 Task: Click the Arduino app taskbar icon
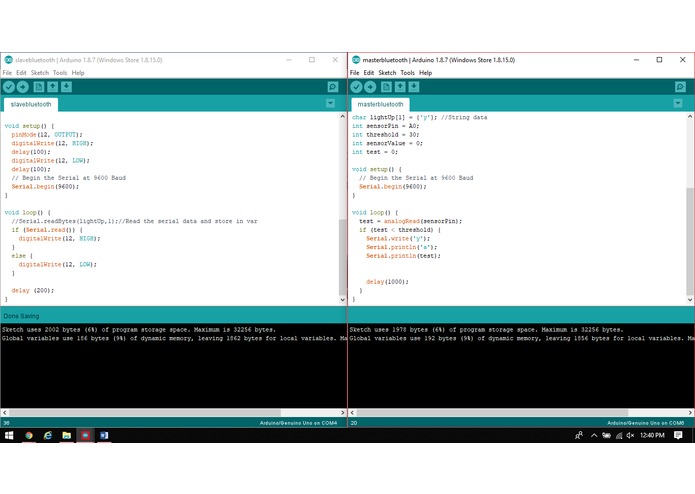click(x=85, y=436)
